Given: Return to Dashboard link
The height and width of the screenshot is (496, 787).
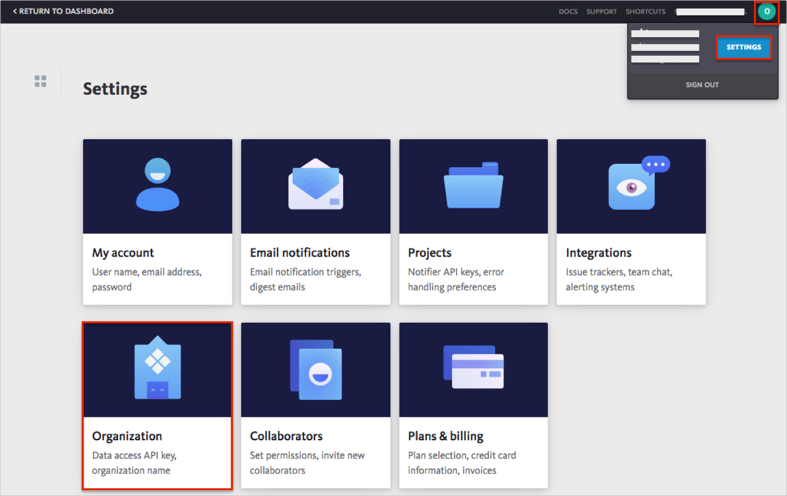Looking at the screenshot, I should point(64,12).
